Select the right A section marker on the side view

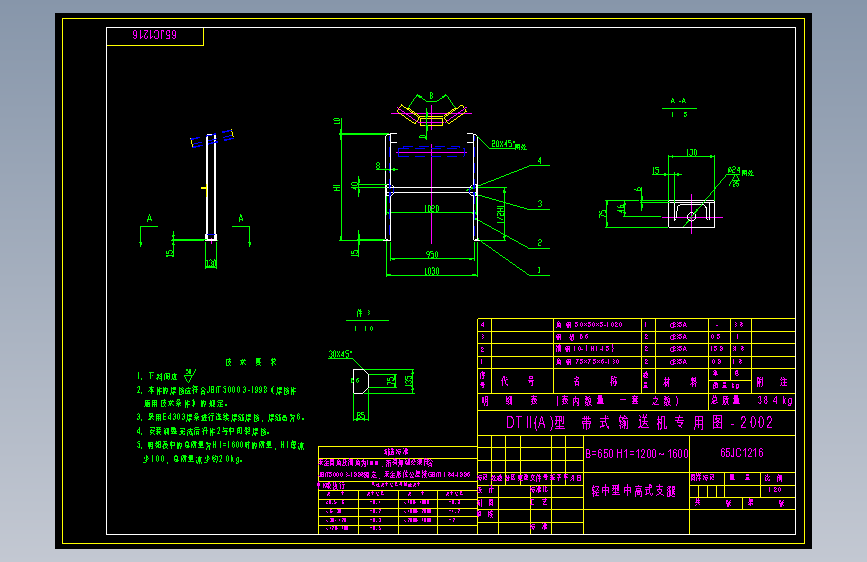click(241, 218)
